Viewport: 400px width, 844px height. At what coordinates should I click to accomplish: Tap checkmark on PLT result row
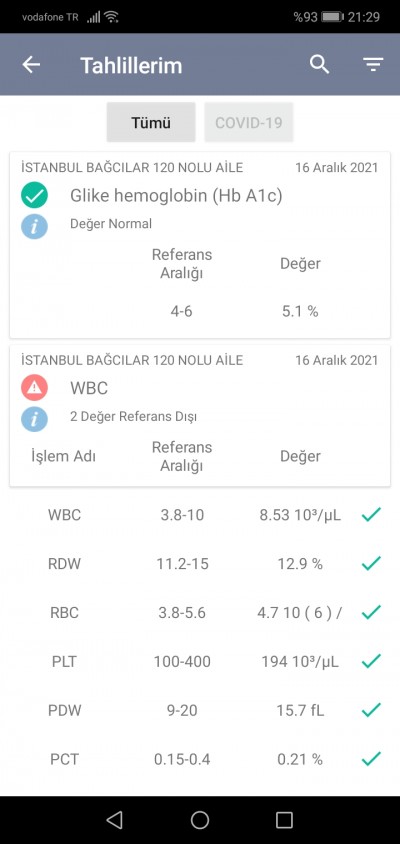(371, 661)
